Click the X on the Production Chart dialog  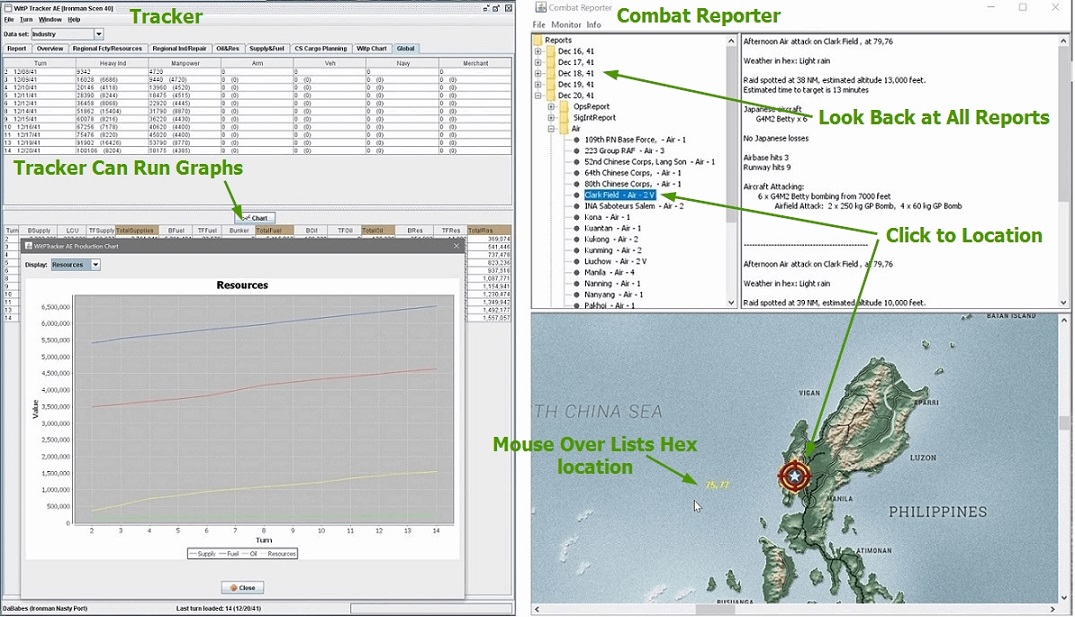pyautogui.click(x=457, y=245)
